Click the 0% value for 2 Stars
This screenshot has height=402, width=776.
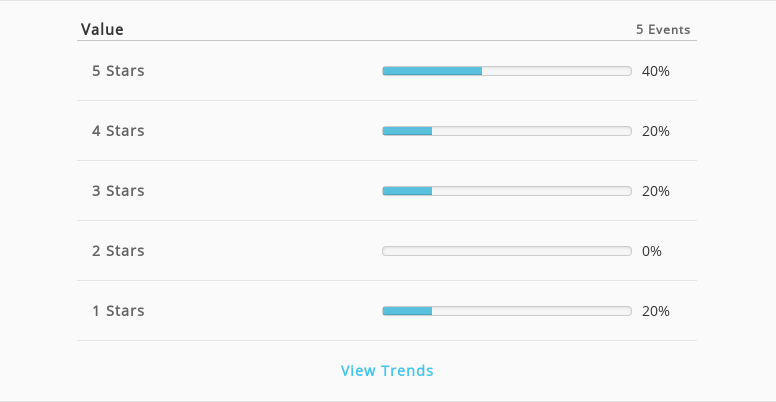click(652, 251)
